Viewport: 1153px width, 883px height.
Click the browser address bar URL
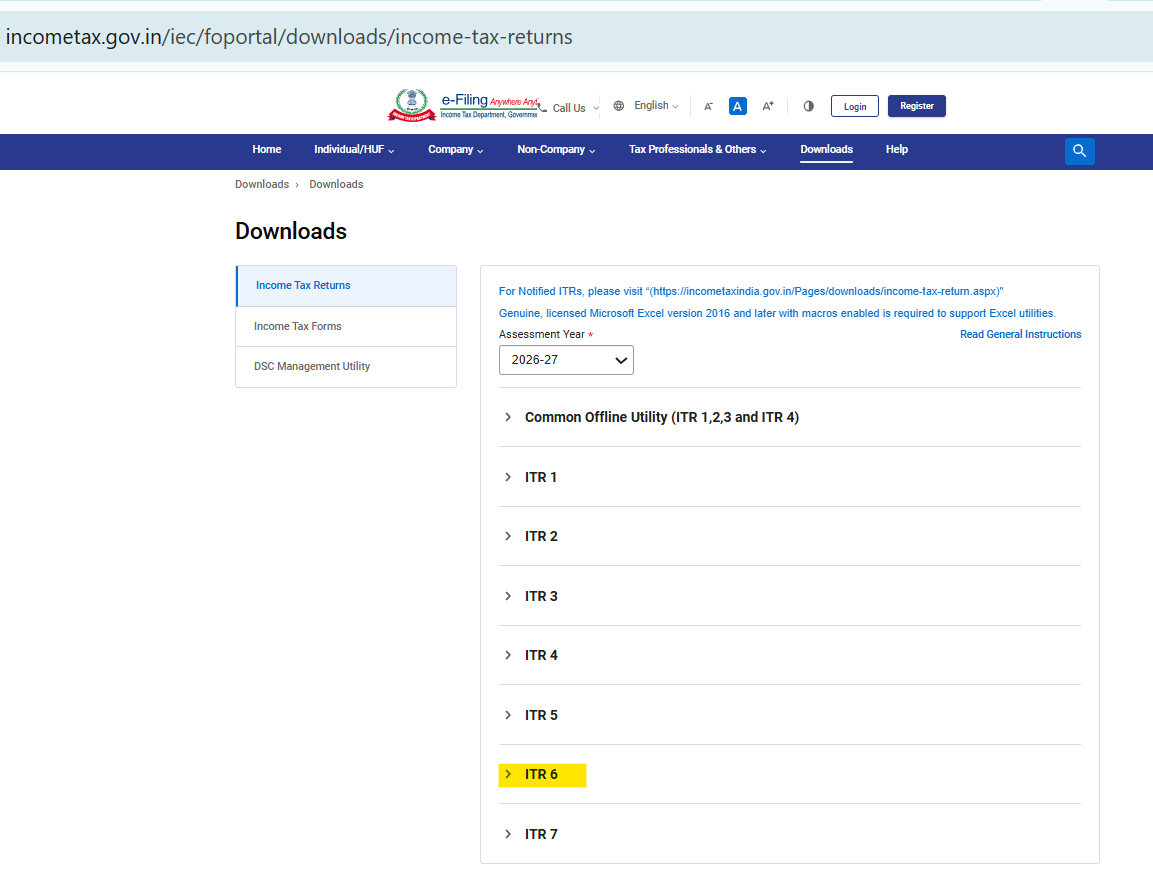click(x=289, y=37)
